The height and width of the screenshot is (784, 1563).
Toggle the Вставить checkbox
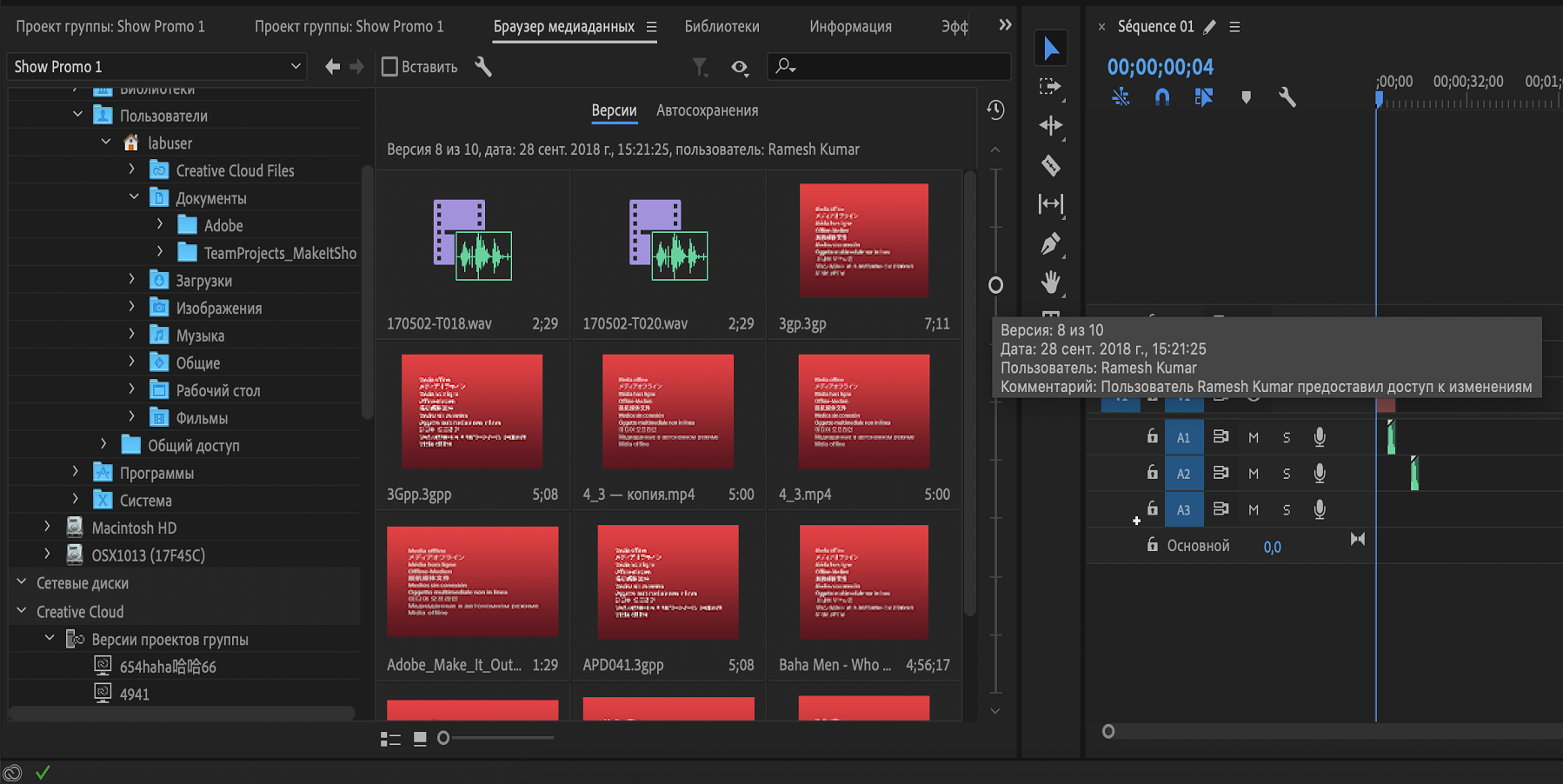pos(389,67)
